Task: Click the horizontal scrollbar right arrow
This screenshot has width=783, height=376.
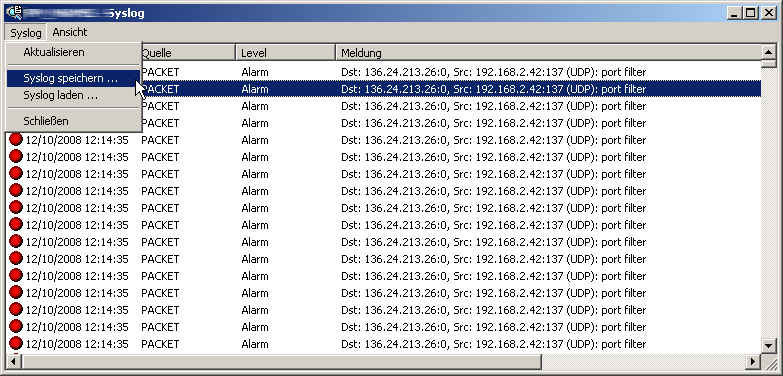Action: click(754, 361)
